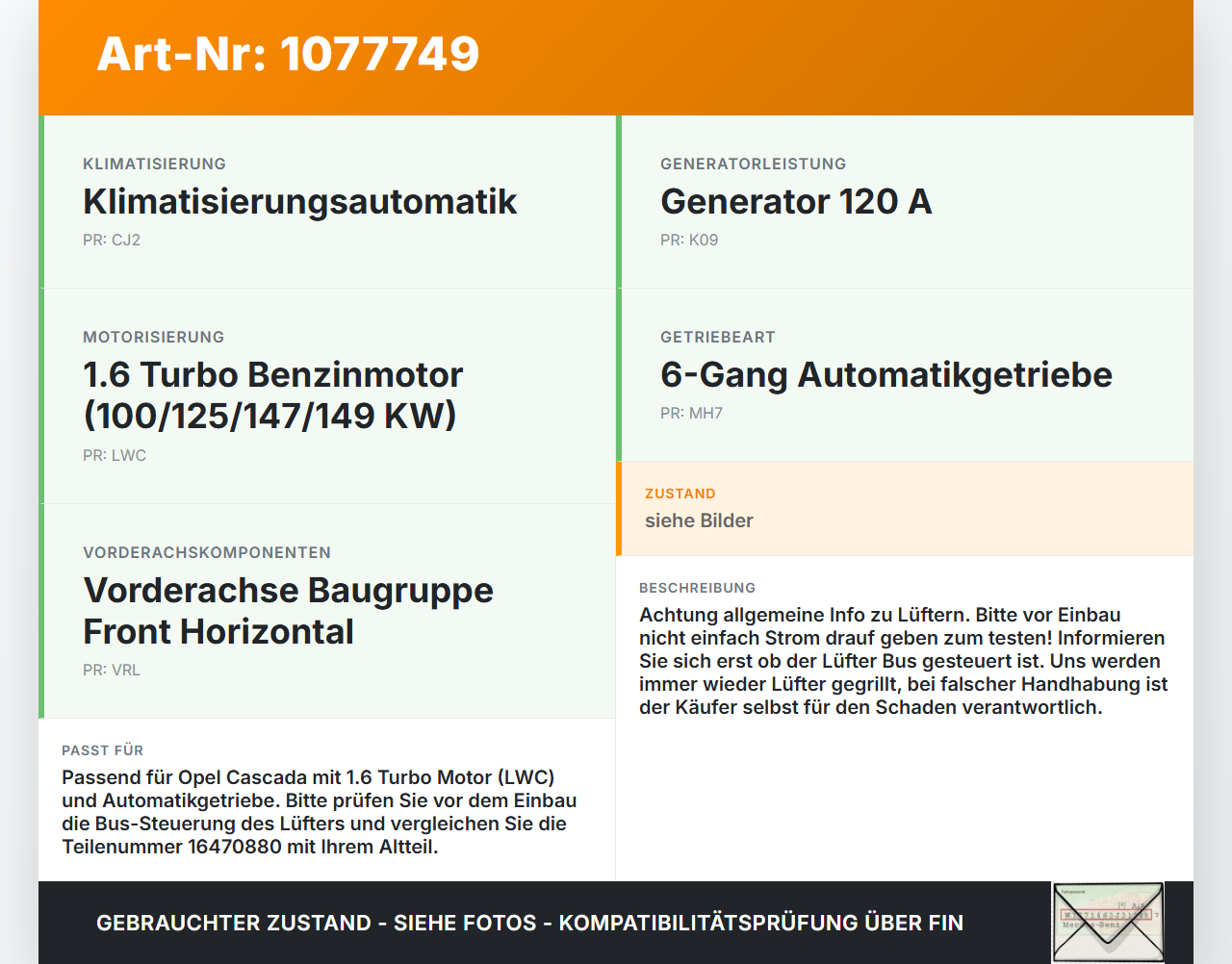Select the Klimatisierungsautomatik value
1232x964 pixels.
pos(300,202)
